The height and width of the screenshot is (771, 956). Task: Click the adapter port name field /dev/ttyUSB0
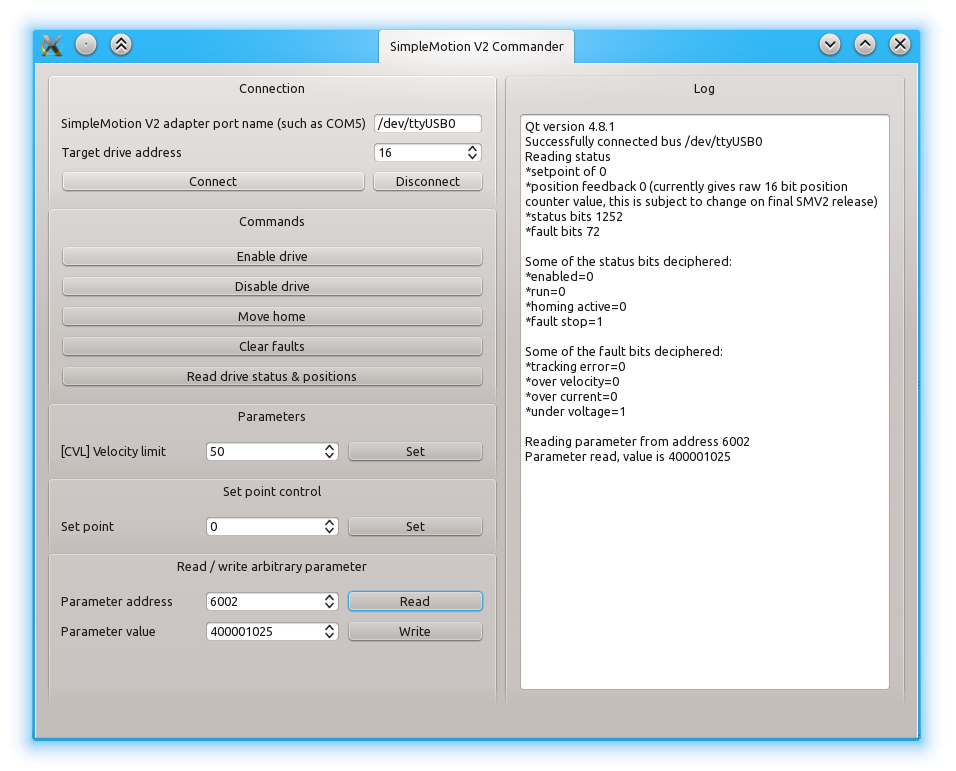click(x=427, y=123)
